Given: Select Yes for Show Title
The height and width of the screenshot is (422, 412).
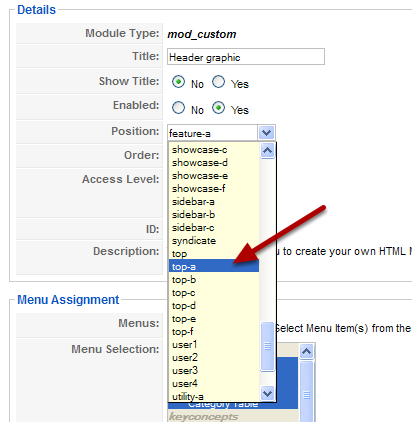Looking at the screenshot, I should tap(219, 82).
